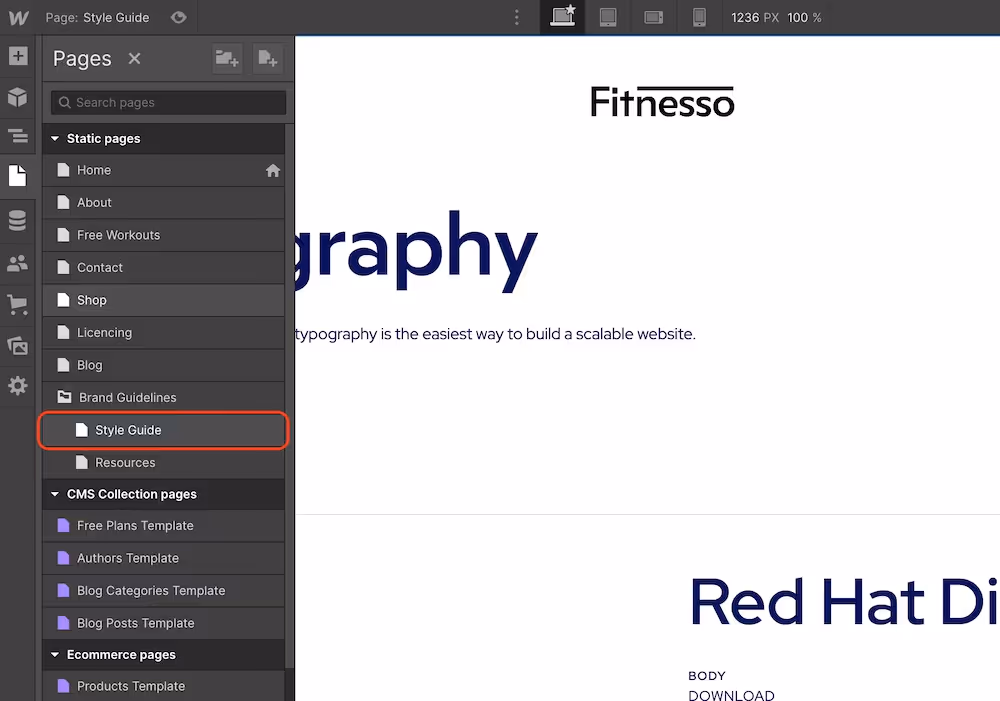Select the Style Guide page
1000x701 pixels.
click(x=163, y=431)
